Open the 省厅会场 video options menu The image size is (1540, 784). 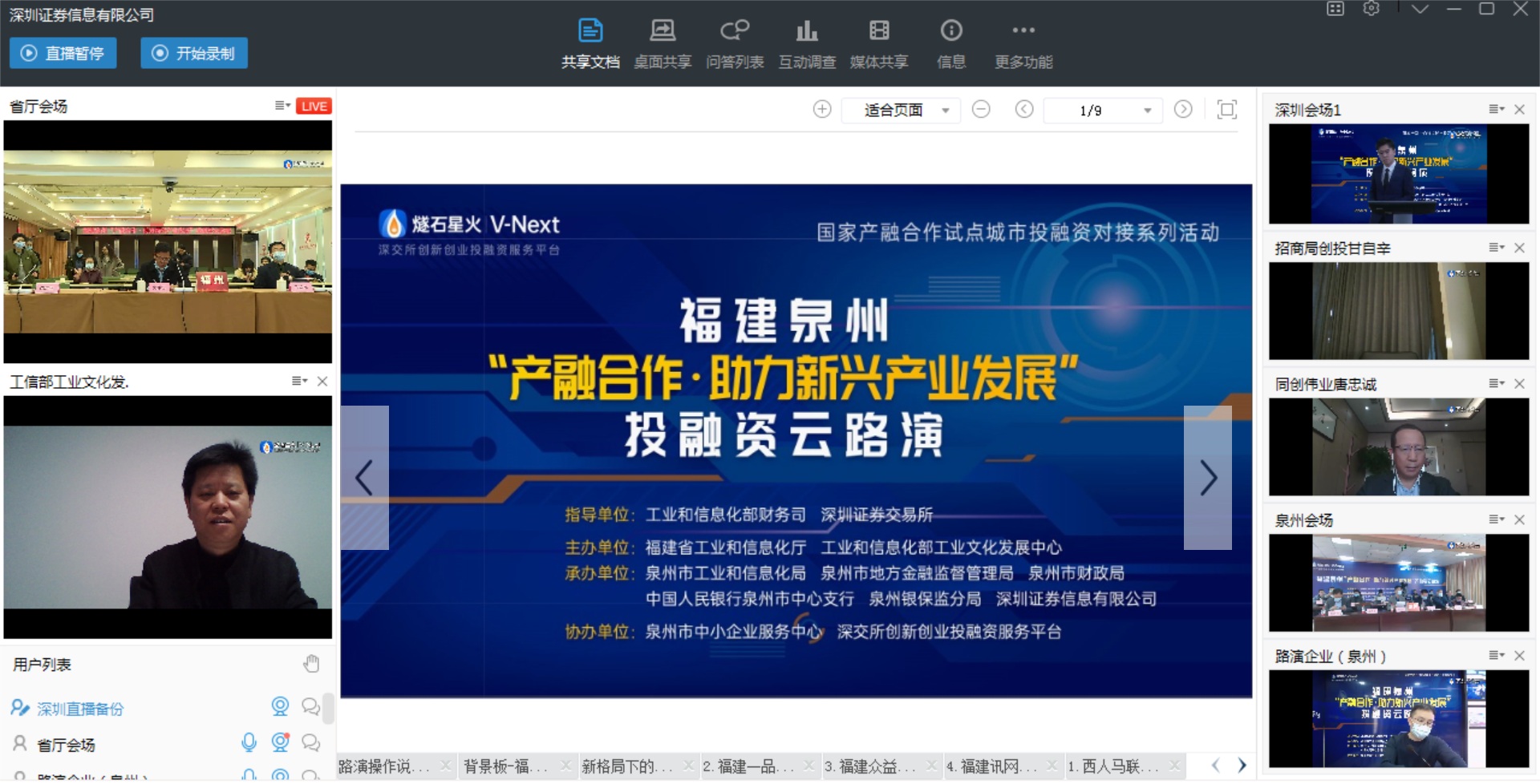tap(282, 105)
